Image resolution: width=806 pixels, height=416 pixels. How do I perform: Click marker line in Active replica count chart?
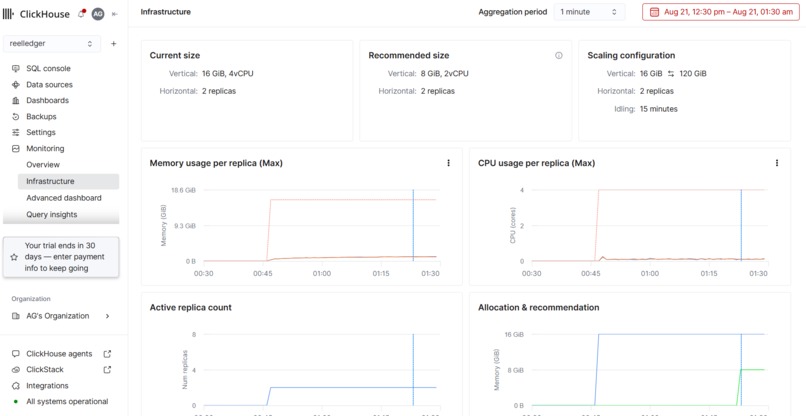[x=413, y=370]
